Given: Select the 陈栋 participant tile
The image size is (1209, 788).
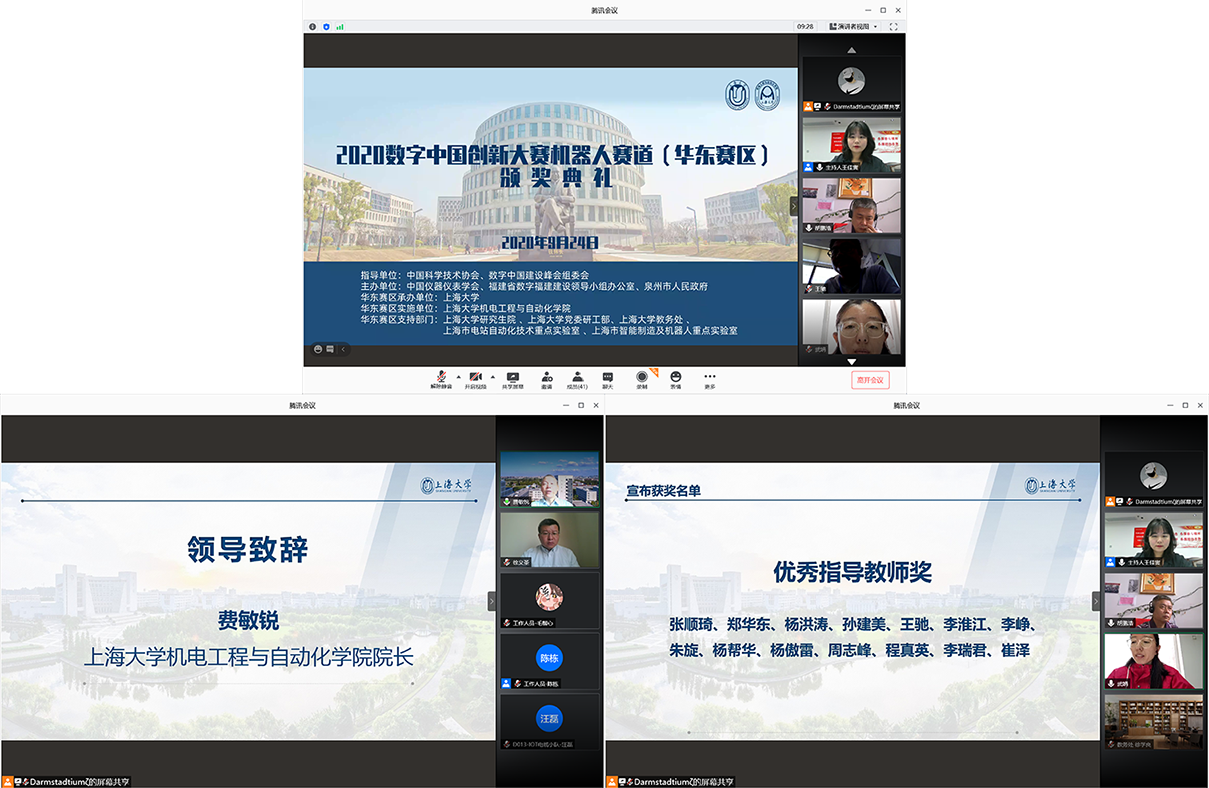Looking at the screenshot, I should tap(549, 659).
